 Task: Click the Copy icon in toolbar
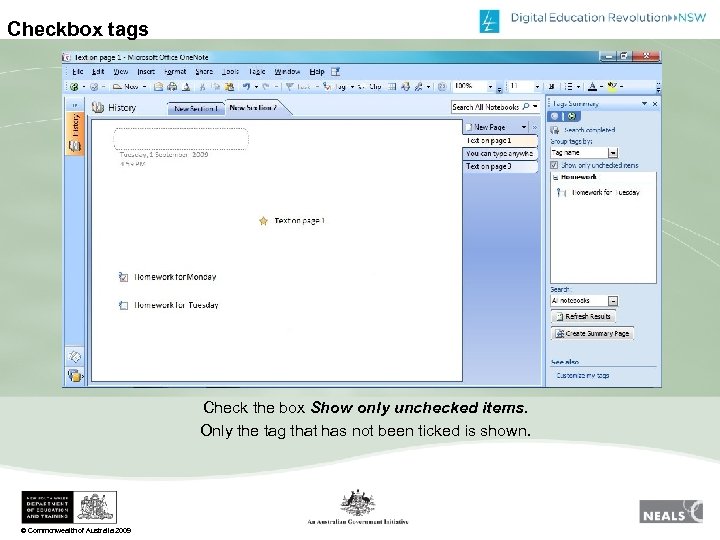[x=215, y=86]
